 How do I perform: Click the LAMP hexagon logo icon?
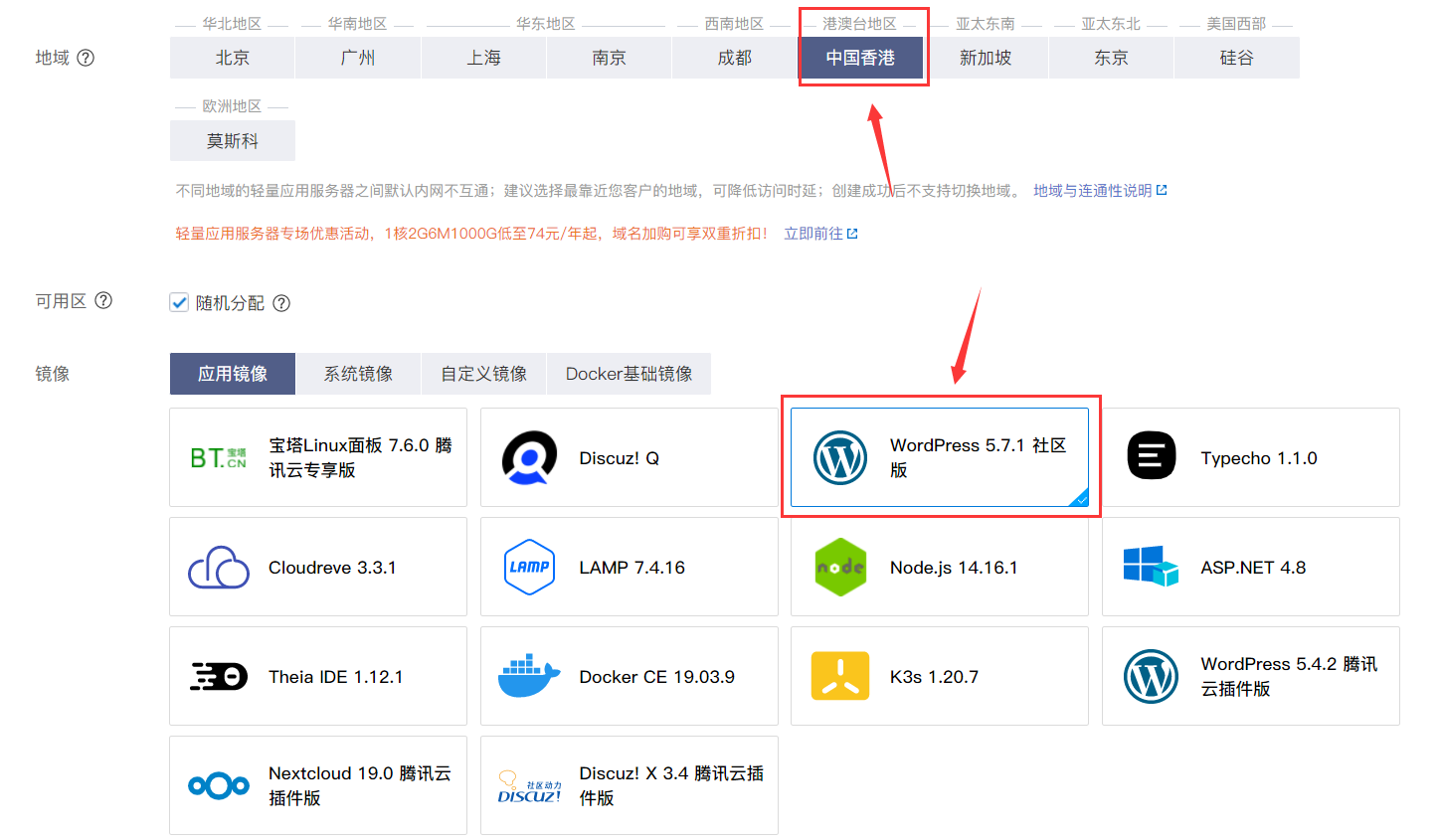(529, 567)
